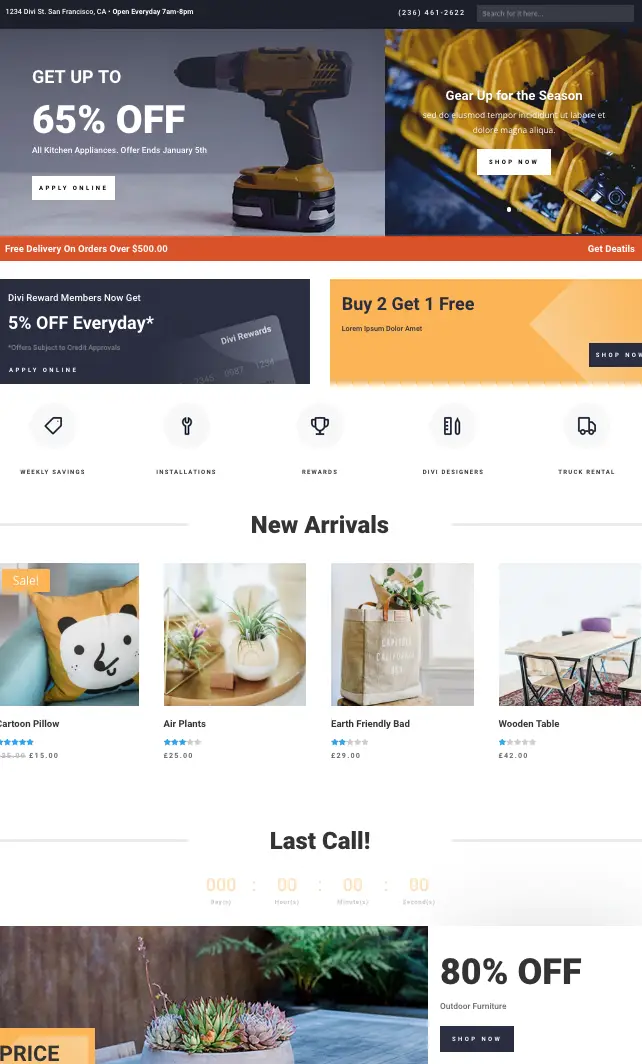Image resolution: width=642 pixels, height=1064 pixels.
Task: Select the Rewards trophy icon
Action: pyautogui.click(x=320, y=425)
